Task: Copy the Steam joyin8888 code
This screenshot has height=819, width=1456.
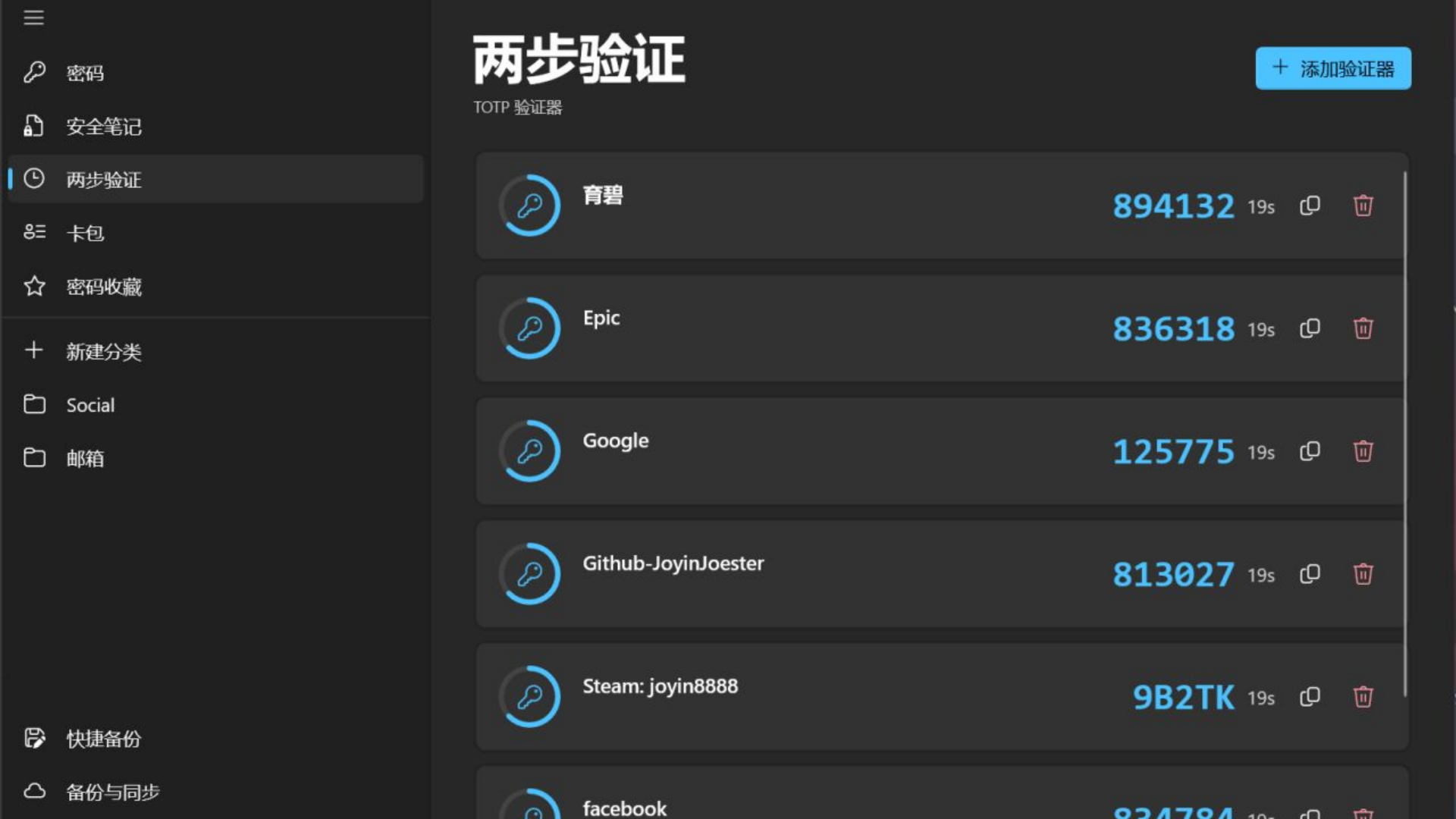Action: [1310, 697]
